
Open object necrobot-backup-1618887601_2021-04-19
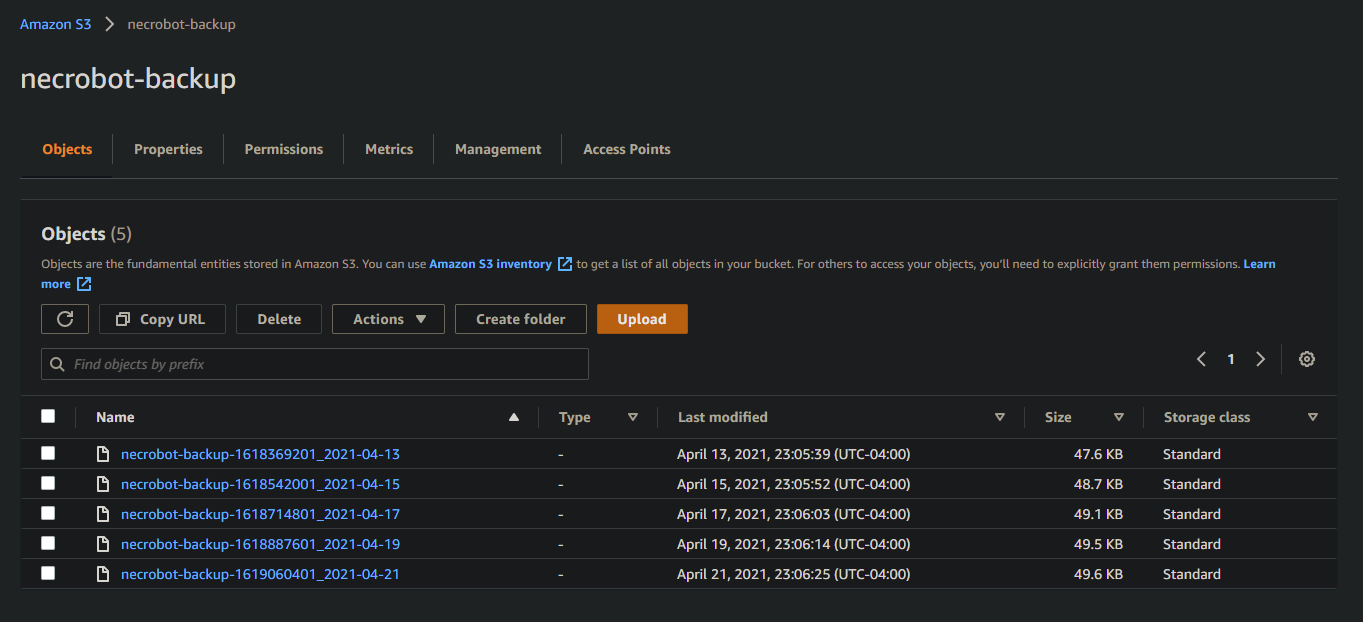click(260, 544)
